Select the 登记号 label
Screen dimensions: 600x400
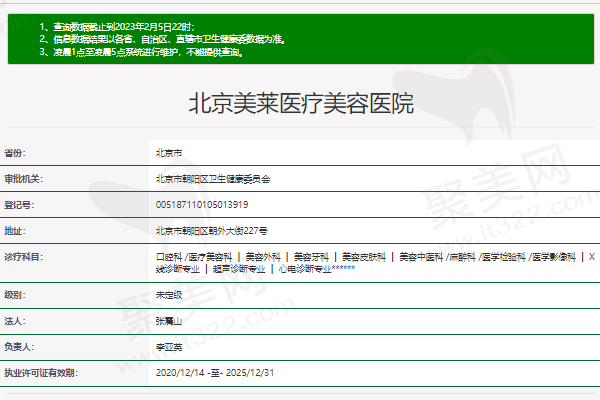click(19, 205)
